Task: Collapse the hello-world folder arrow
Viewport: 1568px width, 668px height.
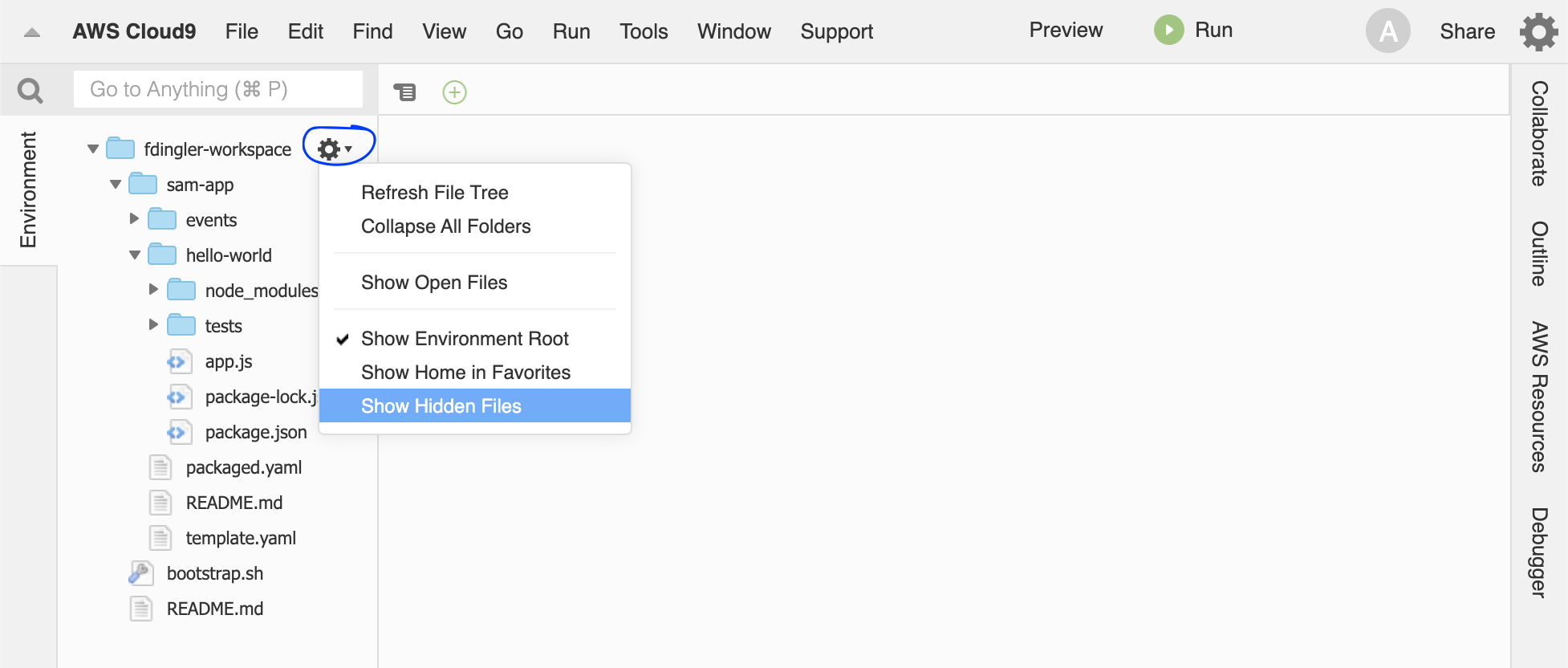Action: click(x=135, y=255)
